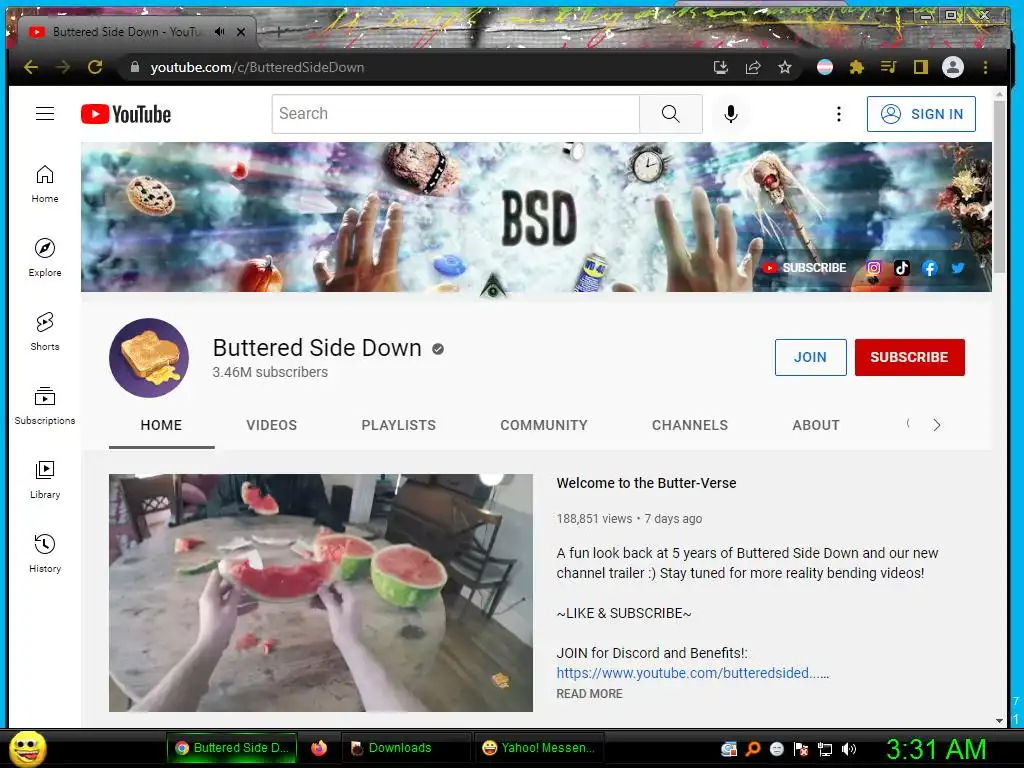Open a new browser tab

[278, 31]
